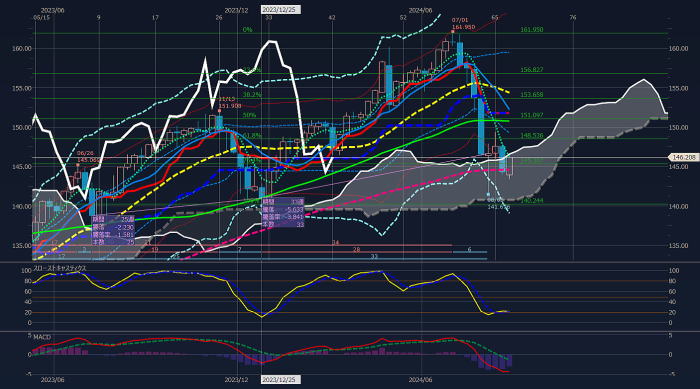Select the Fibonacci 61.8% label
The width and height of the screenshot is (700, 389).
click(252, 135)
